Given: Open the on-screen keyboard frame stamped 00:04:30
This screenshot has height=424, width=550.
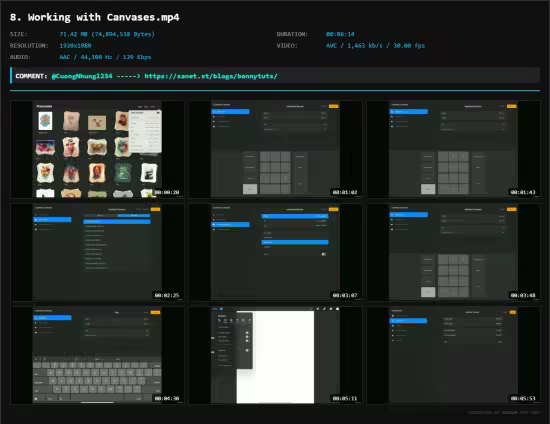Looking at the screenshot, I should 97,355.
